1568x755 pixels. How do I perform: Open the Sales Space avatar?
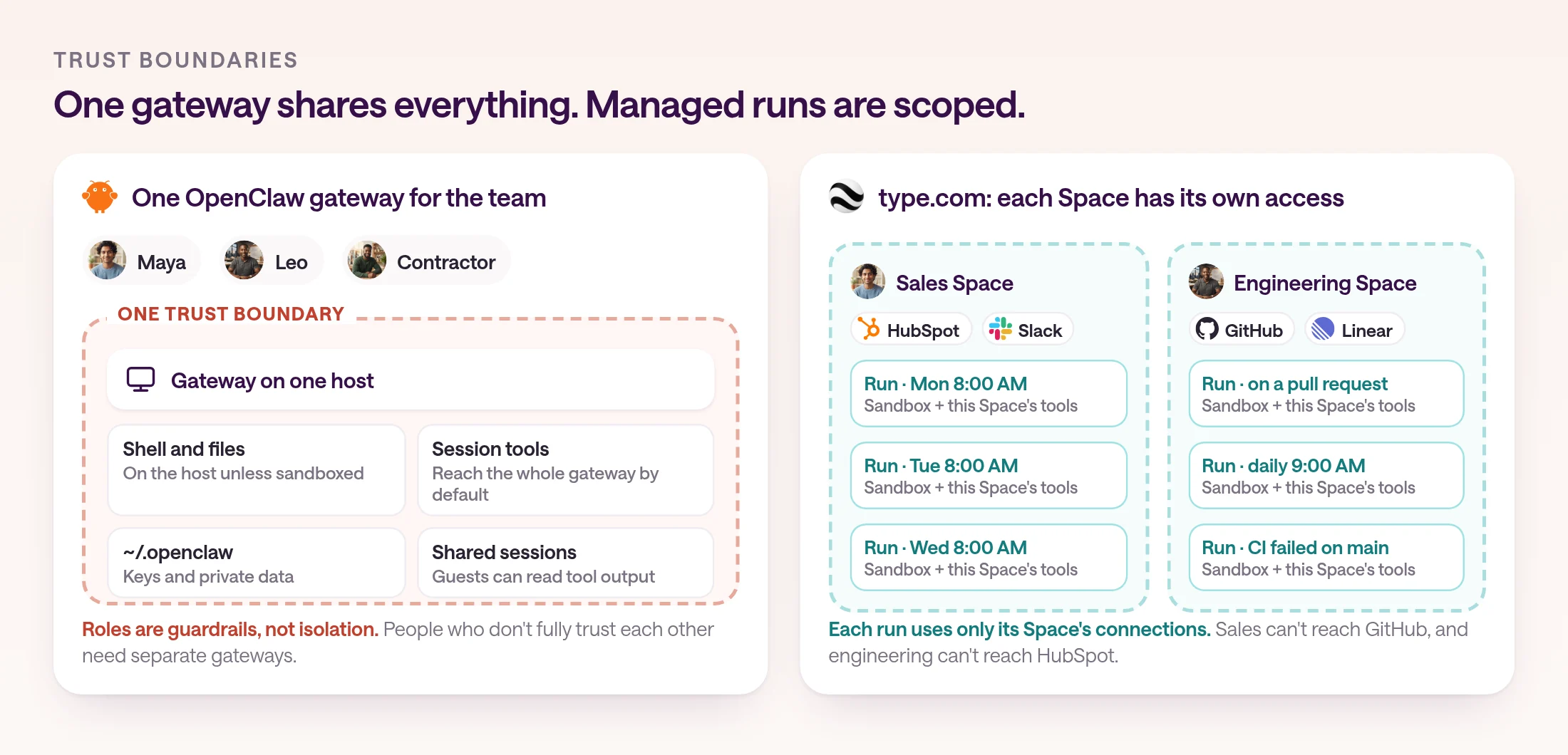click(x=868, y=281)
